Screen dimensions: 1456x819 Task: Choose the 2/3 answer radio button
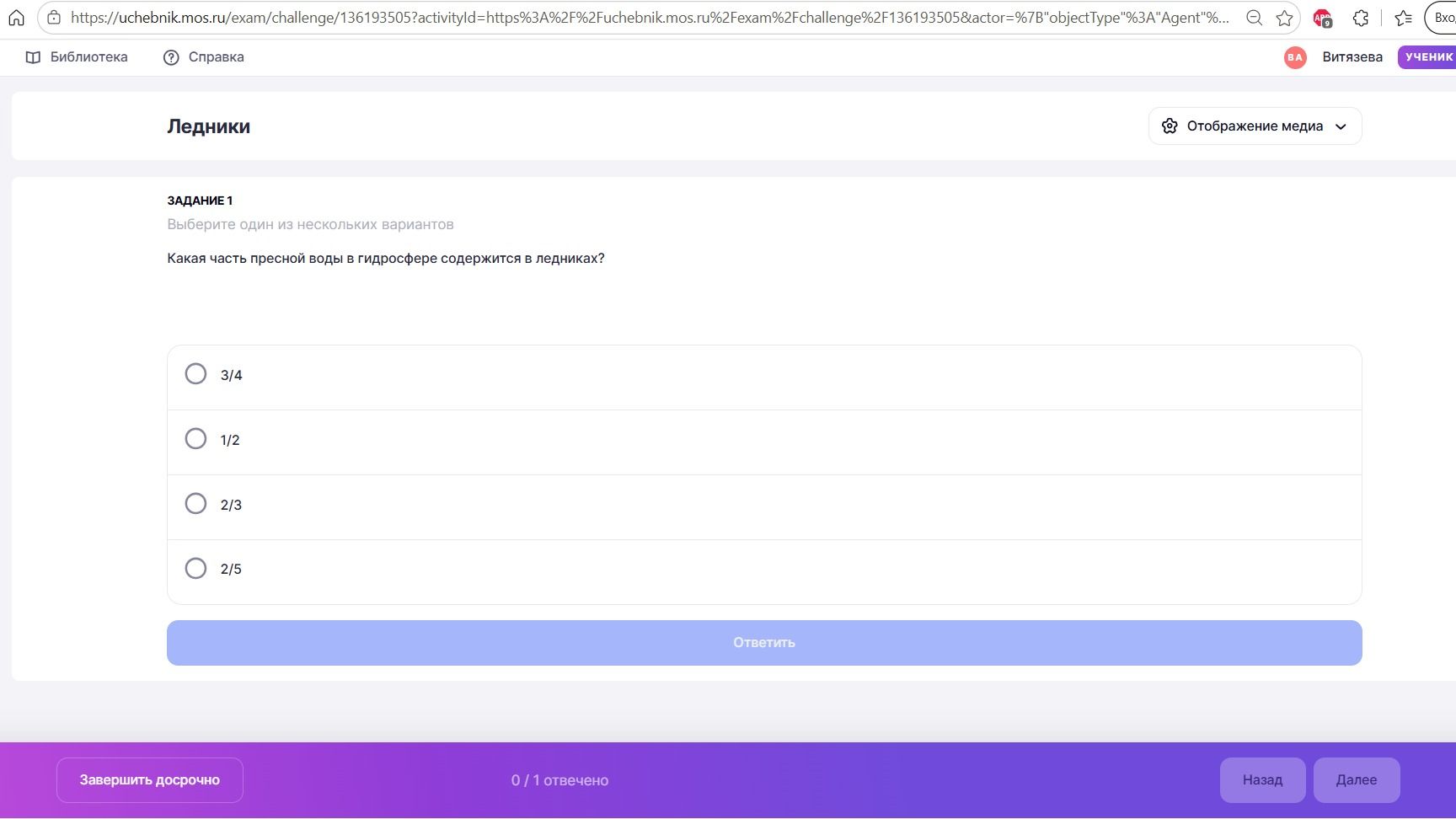[x=195, y=504]
